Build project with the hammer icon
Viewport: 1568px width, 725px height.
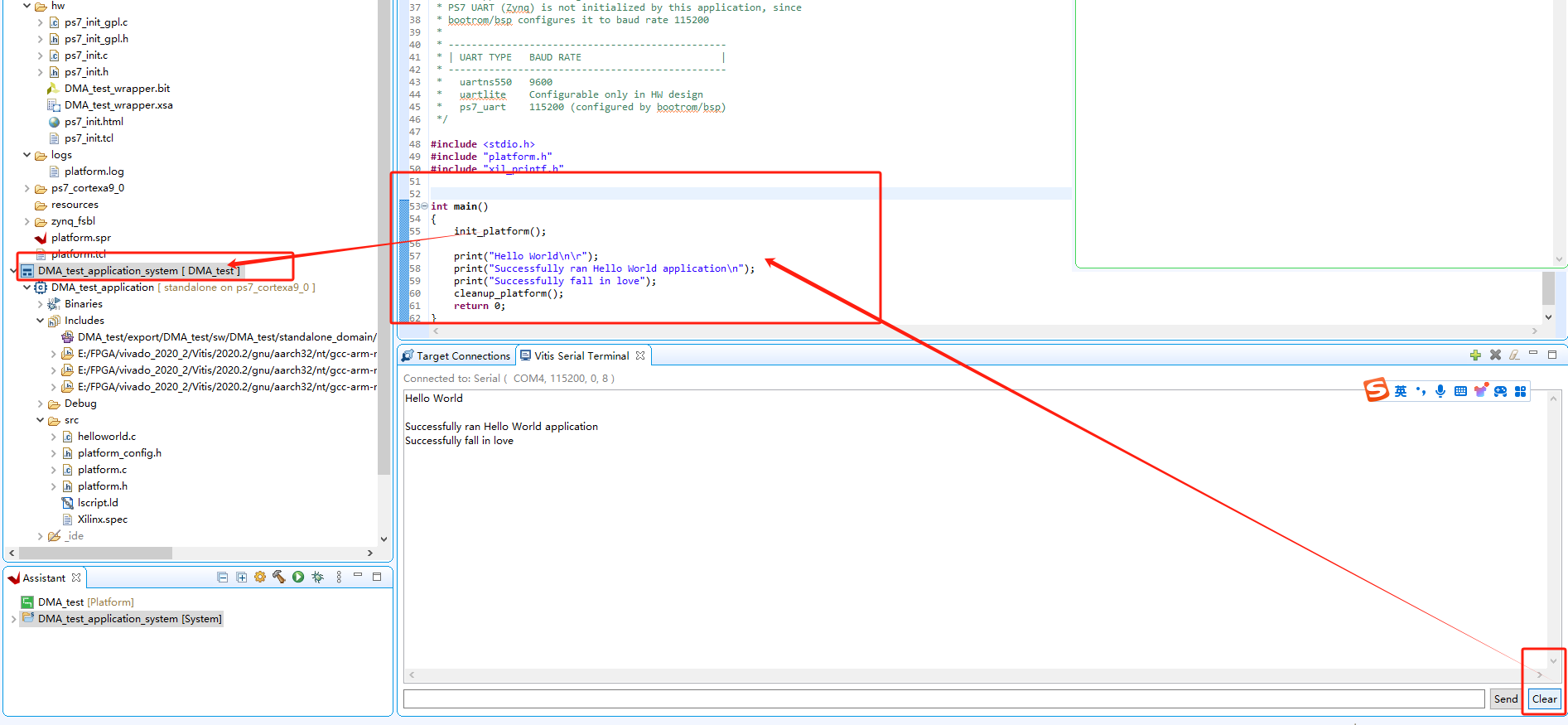point(279,578)
